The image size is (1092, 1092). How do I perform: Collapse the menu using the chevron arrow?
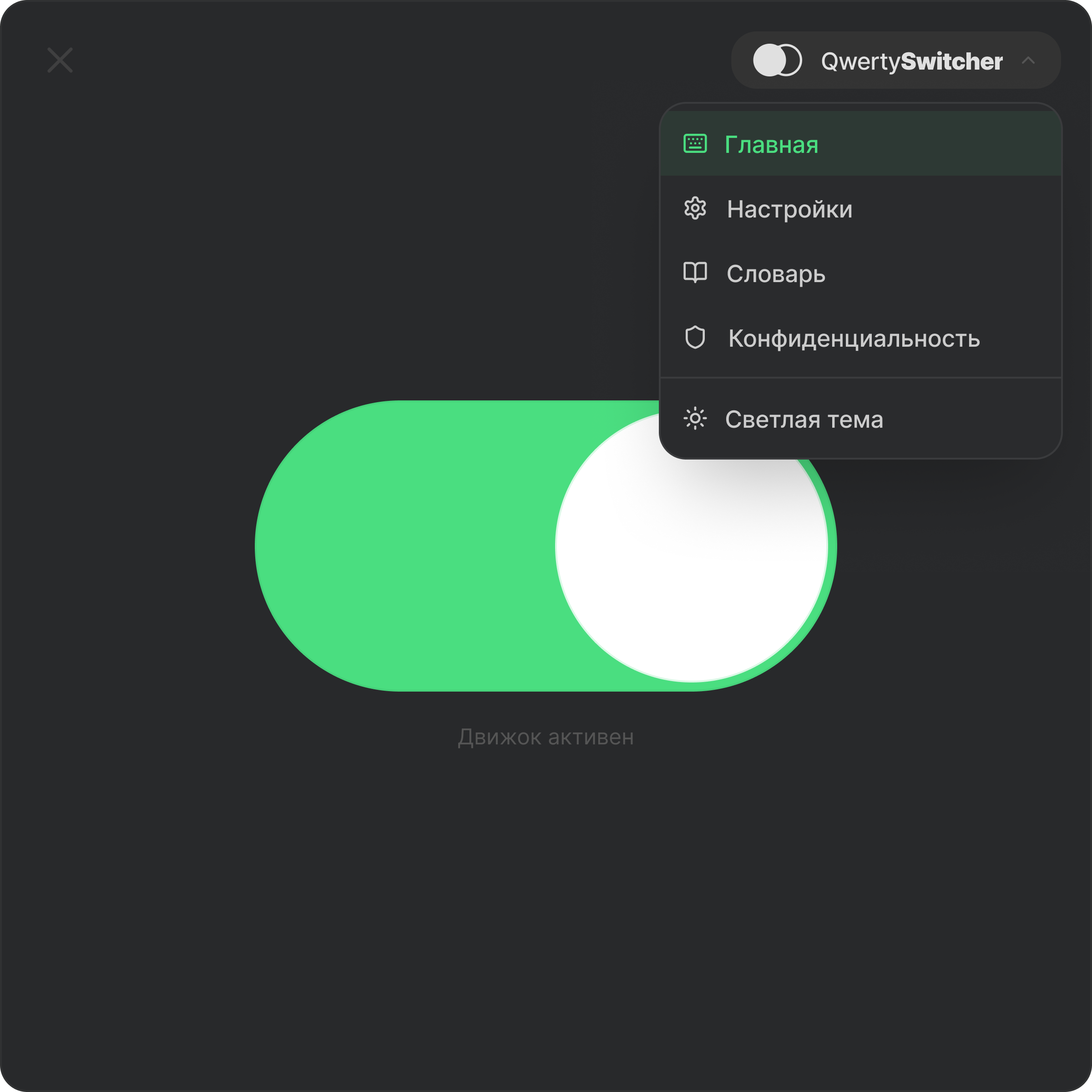pyautogui.click(x=1028, y=60)
